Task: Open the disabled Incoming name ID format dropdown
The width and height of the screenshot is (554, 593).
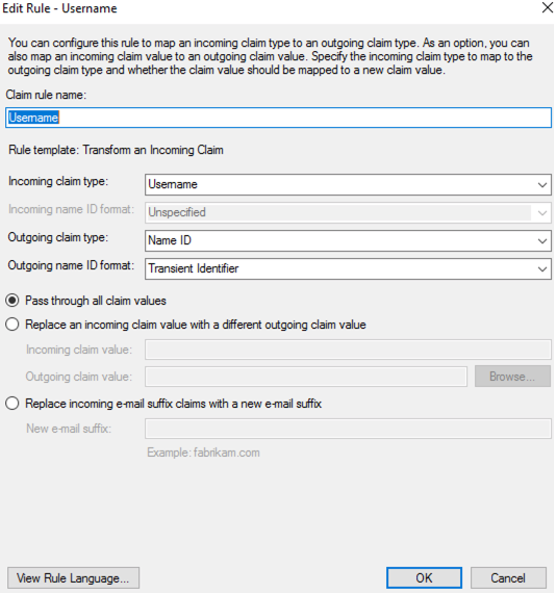Action: (348, 213)
